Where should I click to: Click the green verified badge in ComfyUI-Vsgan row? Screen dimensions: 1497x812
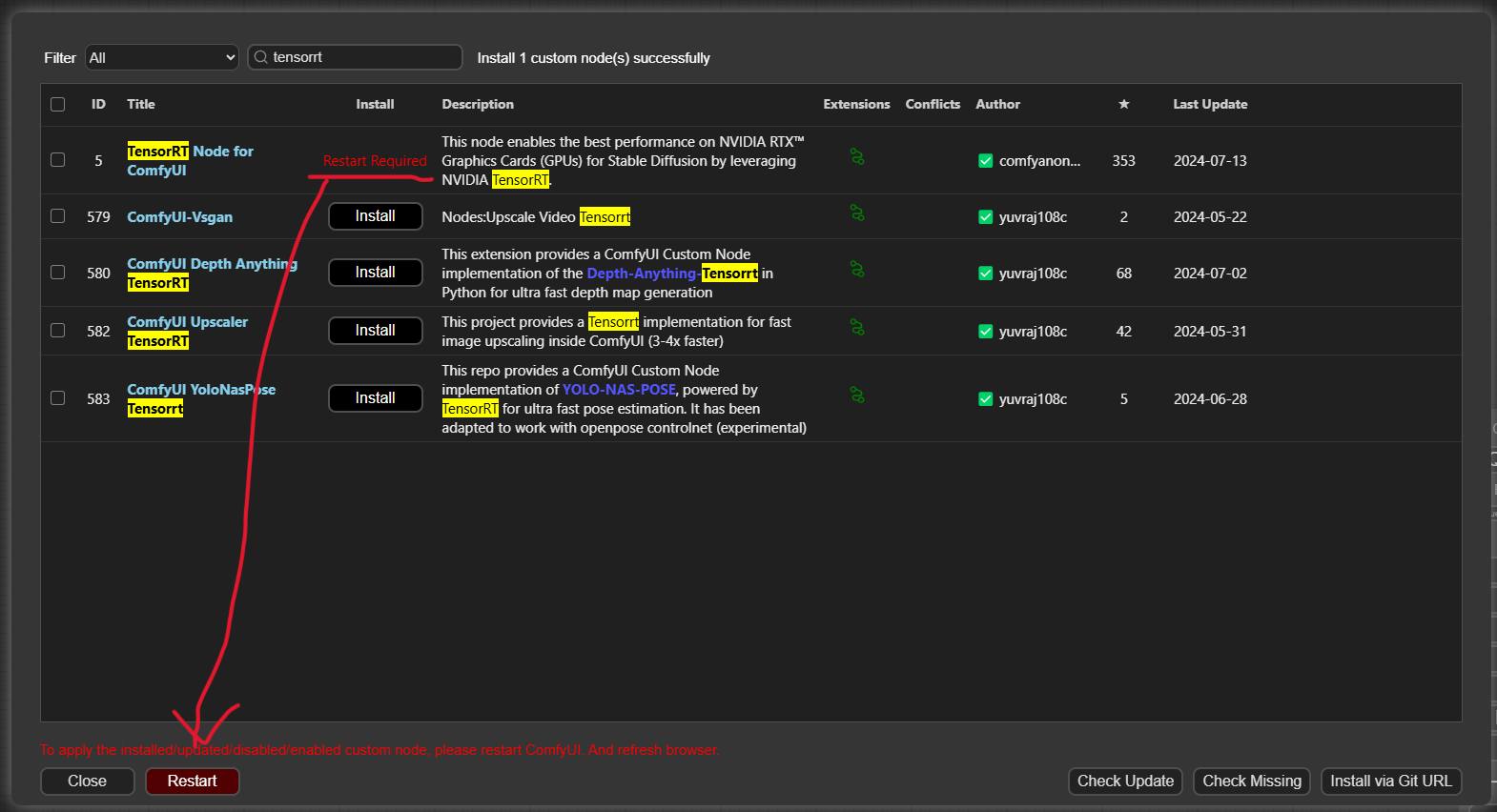point(986,217)
